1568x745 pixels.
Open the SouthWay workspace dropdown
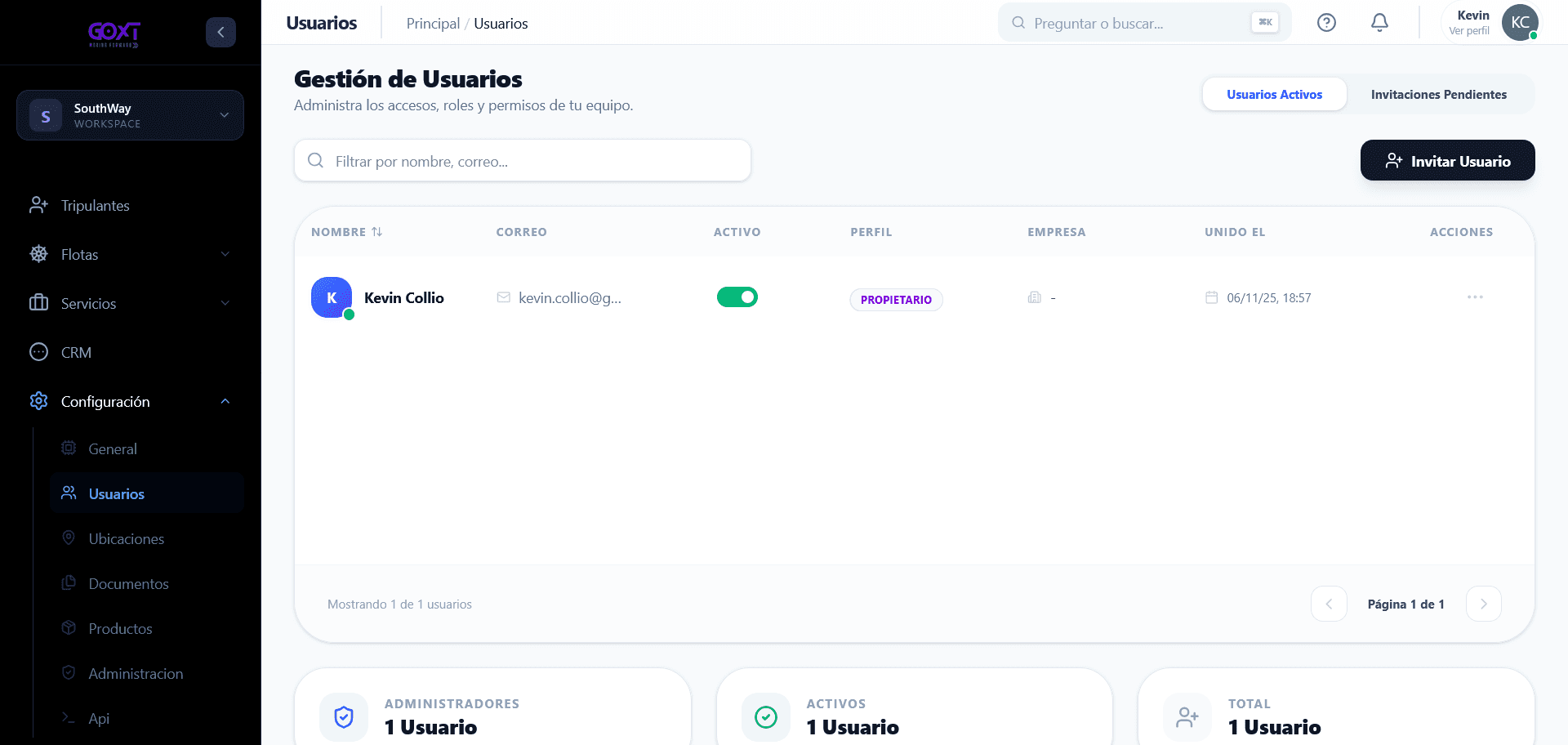pos(130,115)
